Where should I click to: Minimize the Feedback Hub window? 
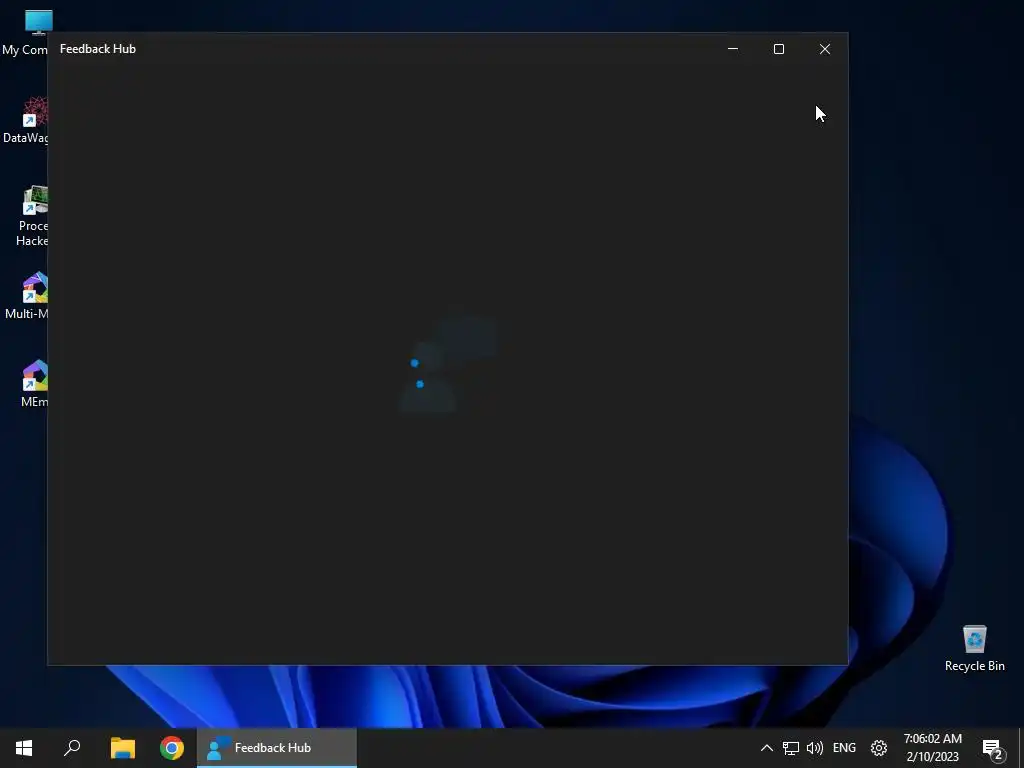coord(733,49)
